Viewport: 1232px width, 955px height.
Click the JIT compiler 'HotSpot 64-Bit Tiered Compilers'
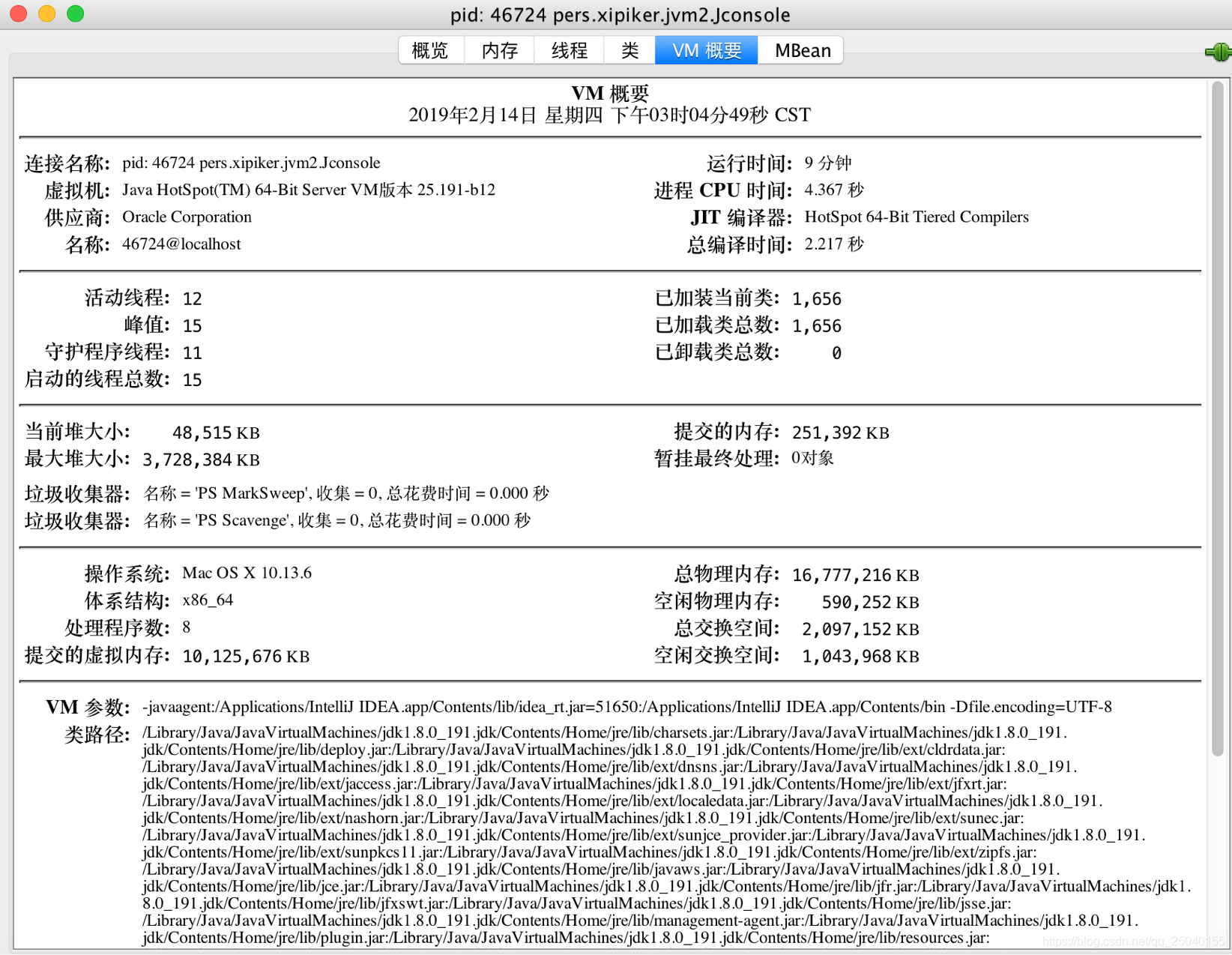click(917, 217)
